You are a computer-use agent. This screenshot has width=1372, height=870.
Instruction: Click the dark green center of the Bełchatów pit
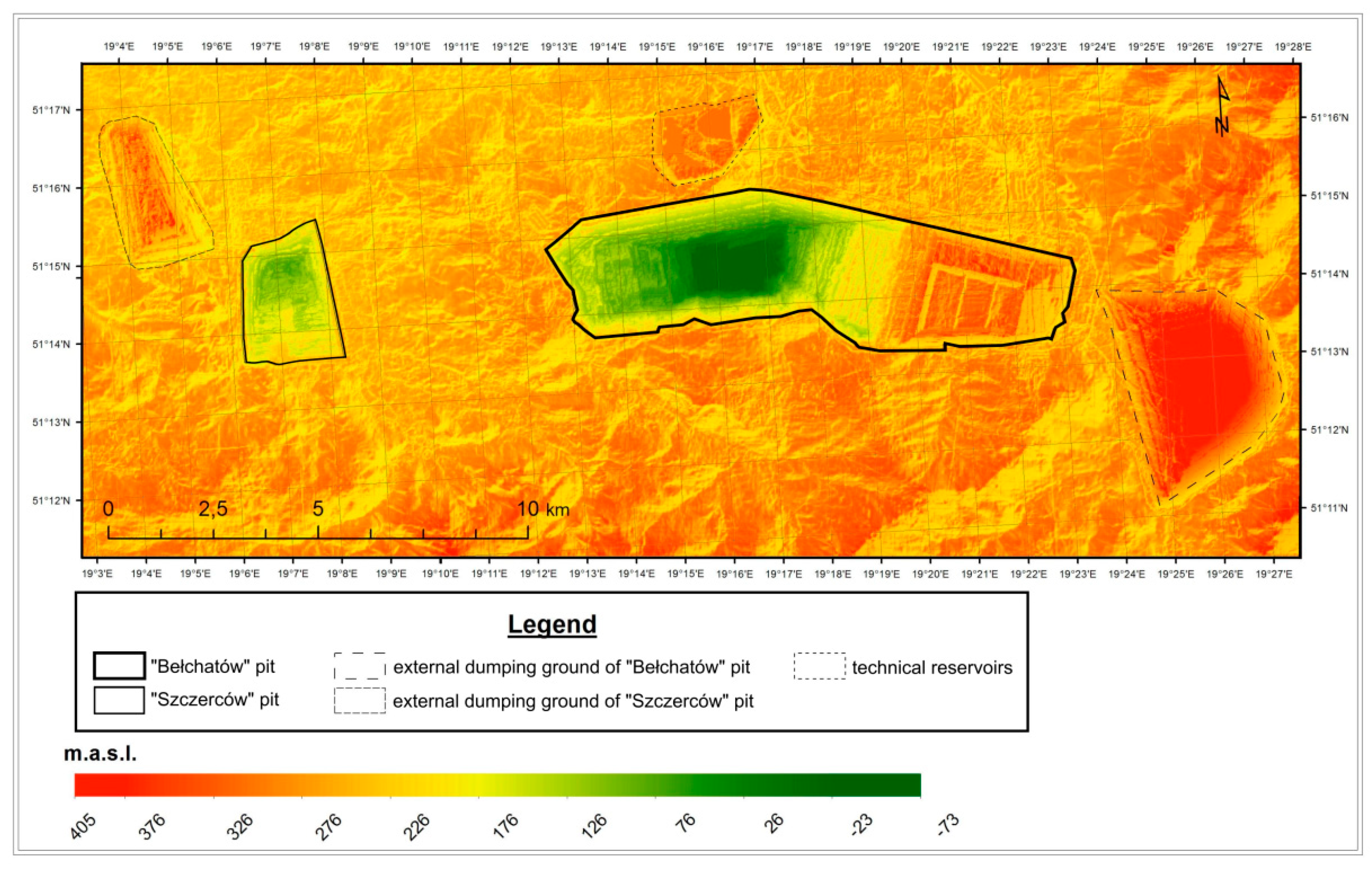(735, 268)
